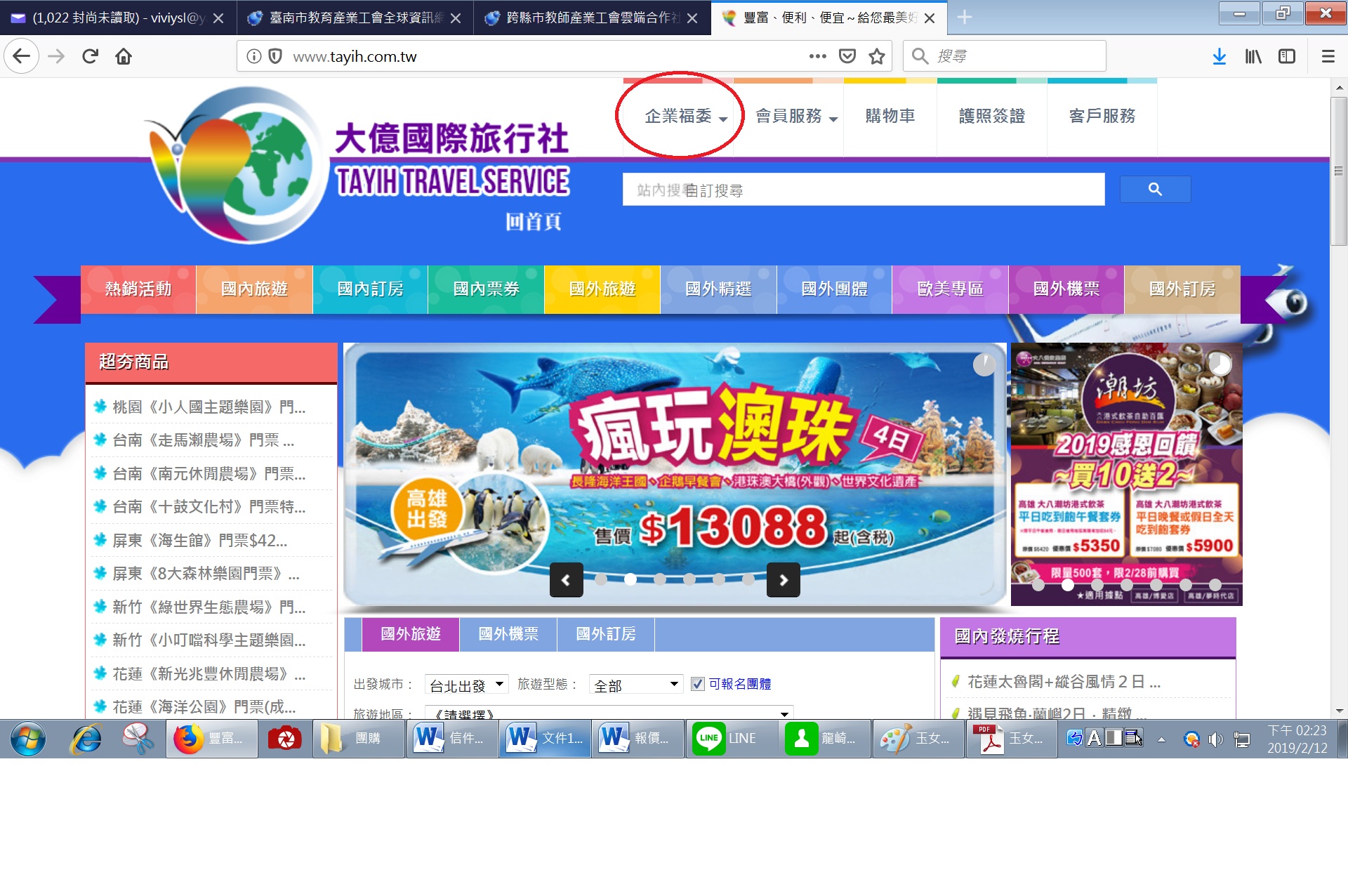Open the Firefox library icon
The height and width of the screenshot is (896, 1348).
pos(1253,56)
